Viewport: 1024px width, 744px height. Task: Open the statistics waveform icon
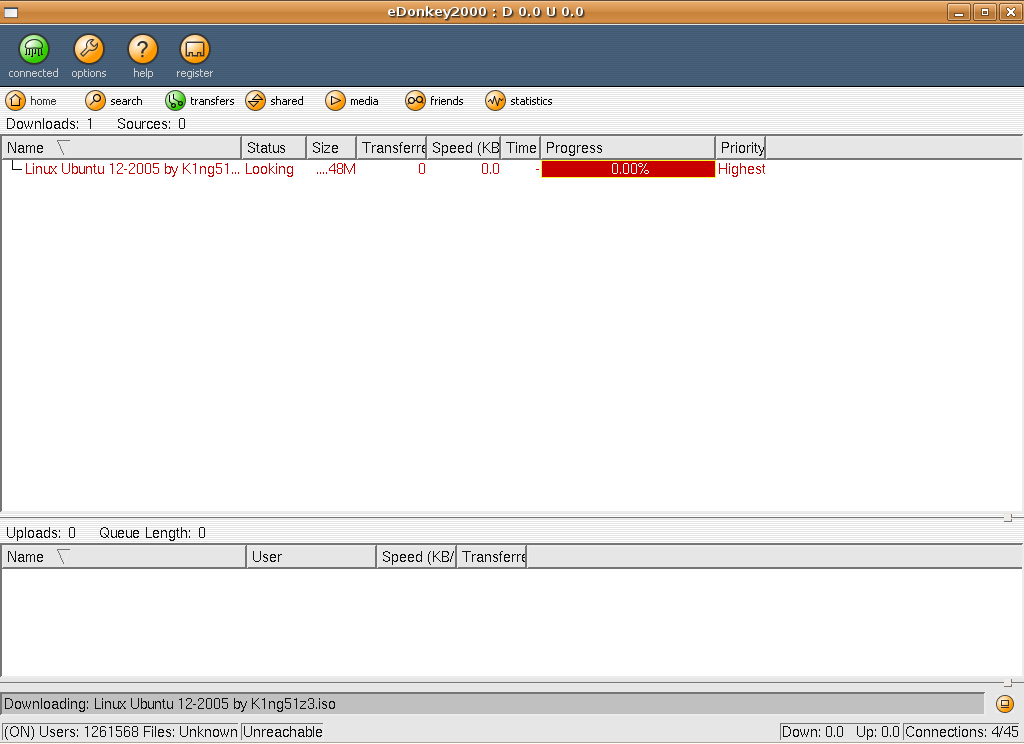pyautogui.click(x=496, y=101)
